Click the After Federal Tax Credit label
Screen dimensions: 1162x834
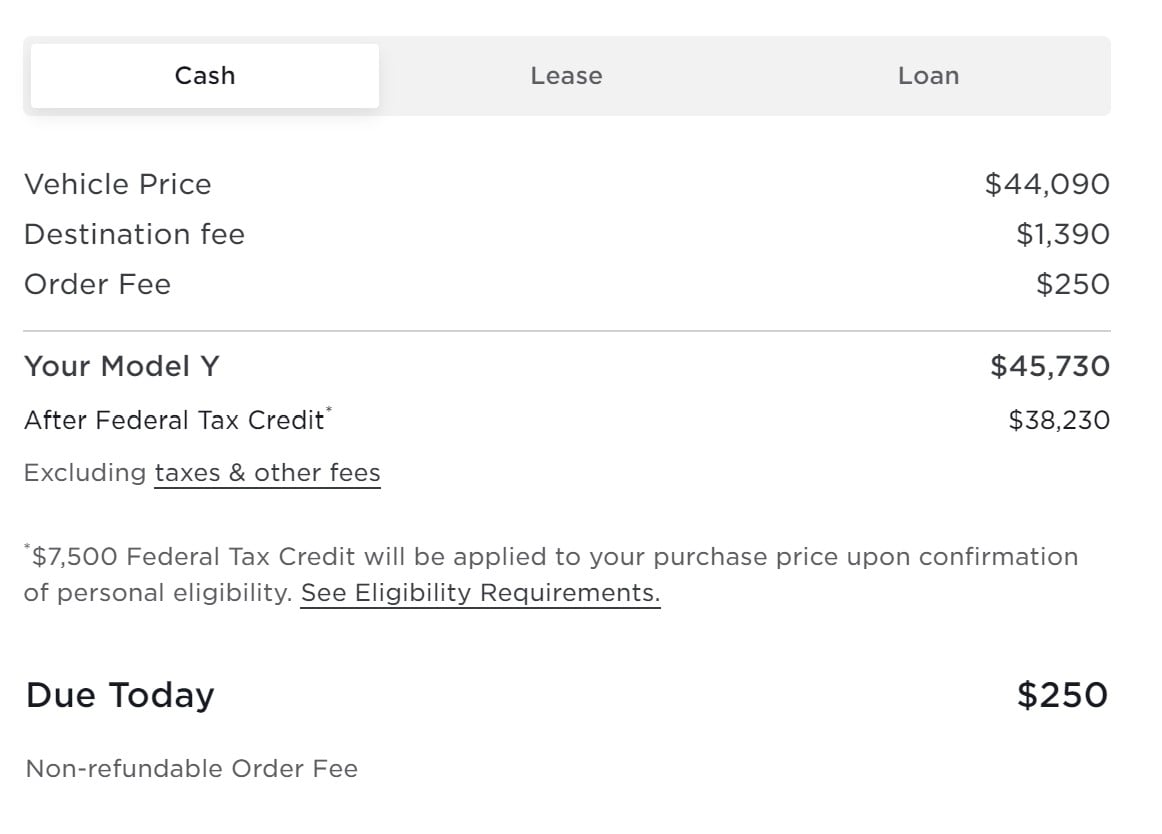[172, 420]
